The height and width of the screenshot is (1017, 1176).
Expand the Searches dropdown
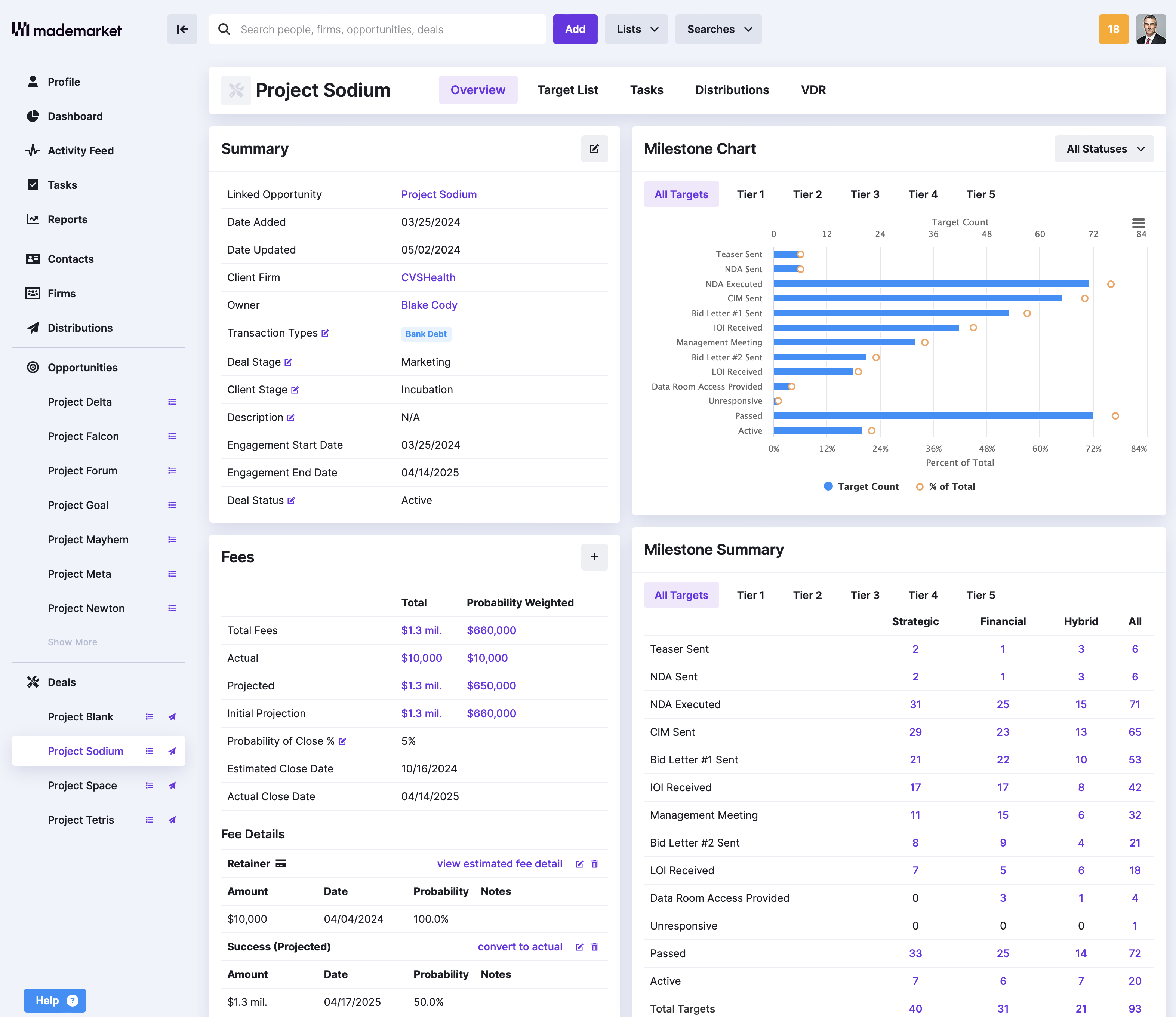pyautogui.click(x=718, y=29)
